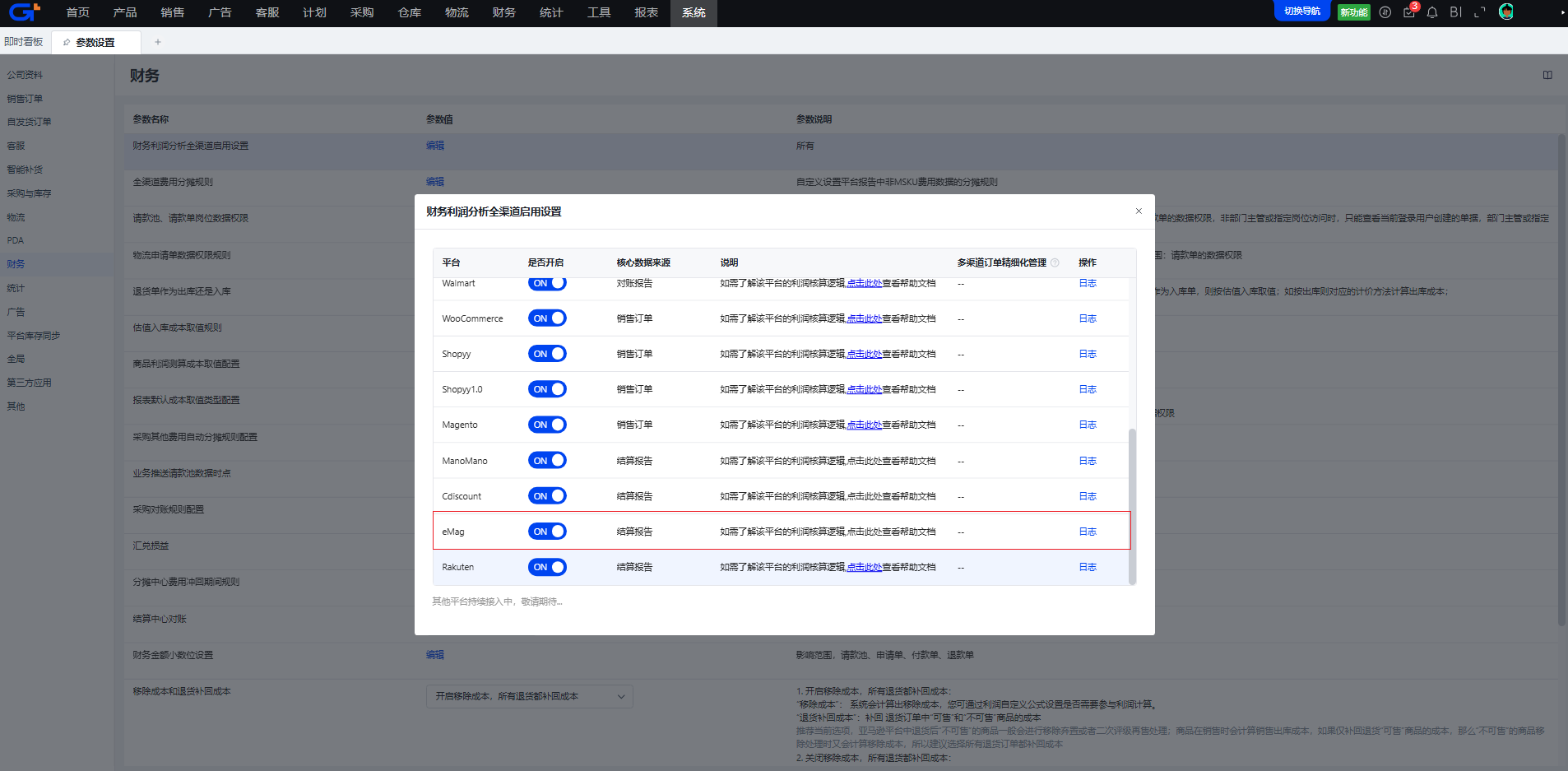Add a new tab with plus icon

coord(158,42)
